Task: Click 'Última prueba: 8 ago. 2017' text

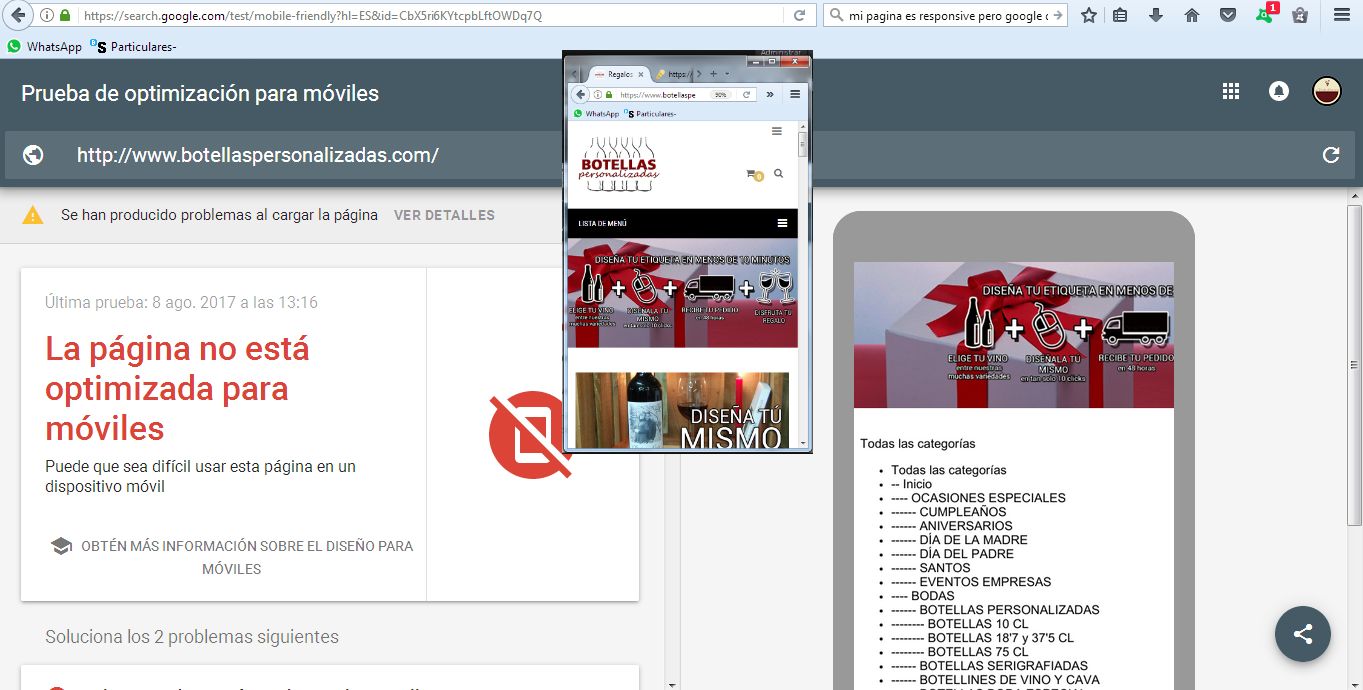Action: click(181, 302)
